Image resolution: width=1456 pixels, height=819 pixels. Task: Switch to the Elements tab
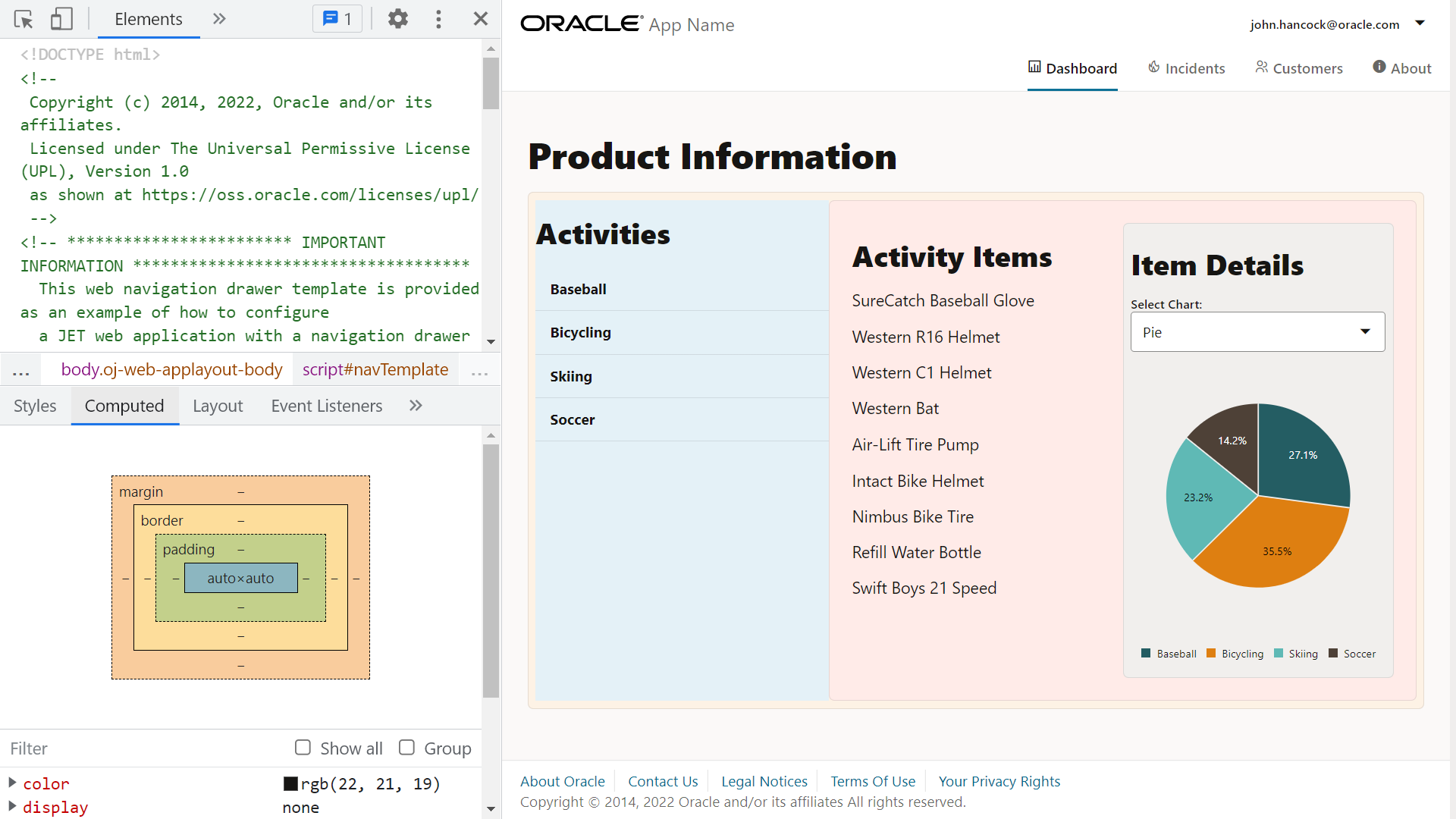pyautogui.click(x=149, y=19)
